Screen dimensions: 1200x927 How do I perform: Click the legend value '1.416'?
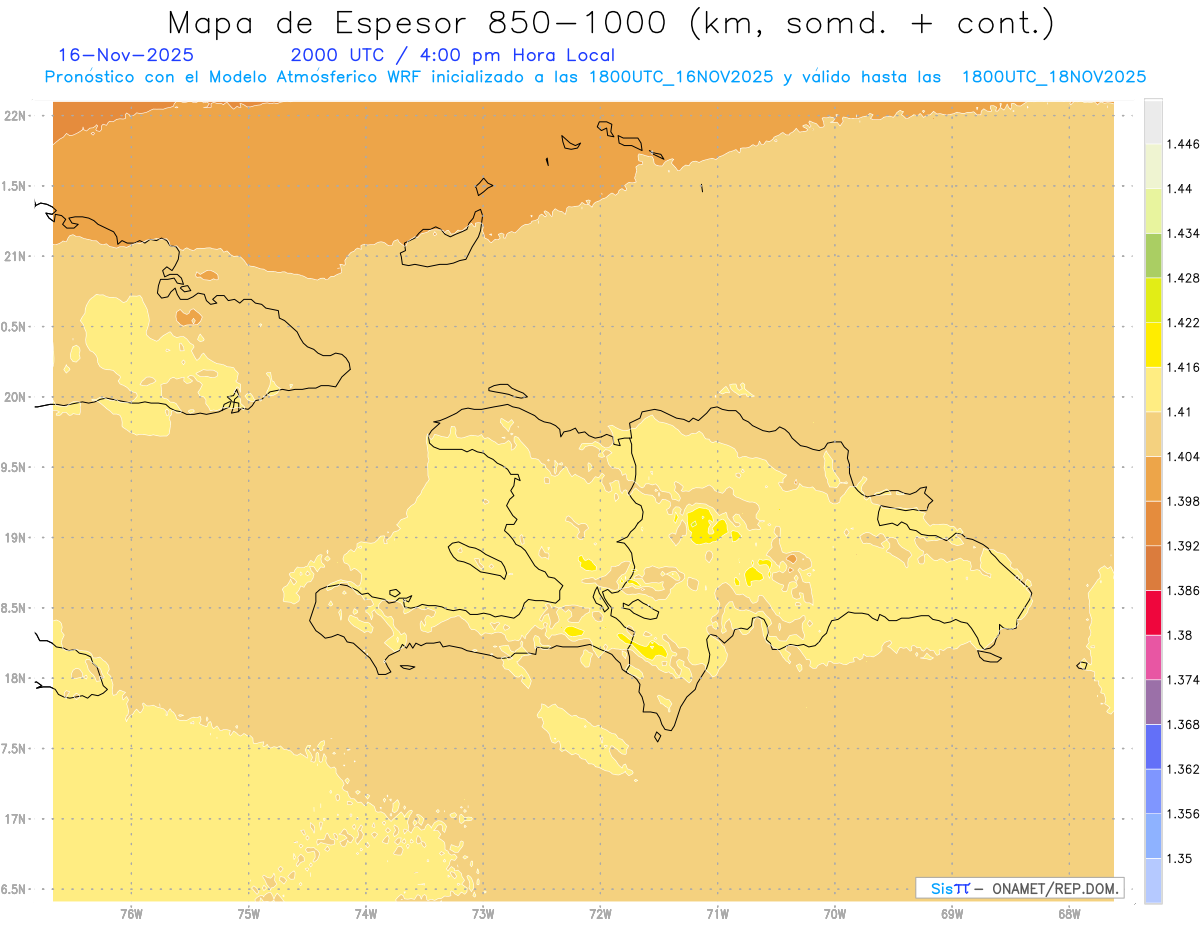tap(1184, 367)
